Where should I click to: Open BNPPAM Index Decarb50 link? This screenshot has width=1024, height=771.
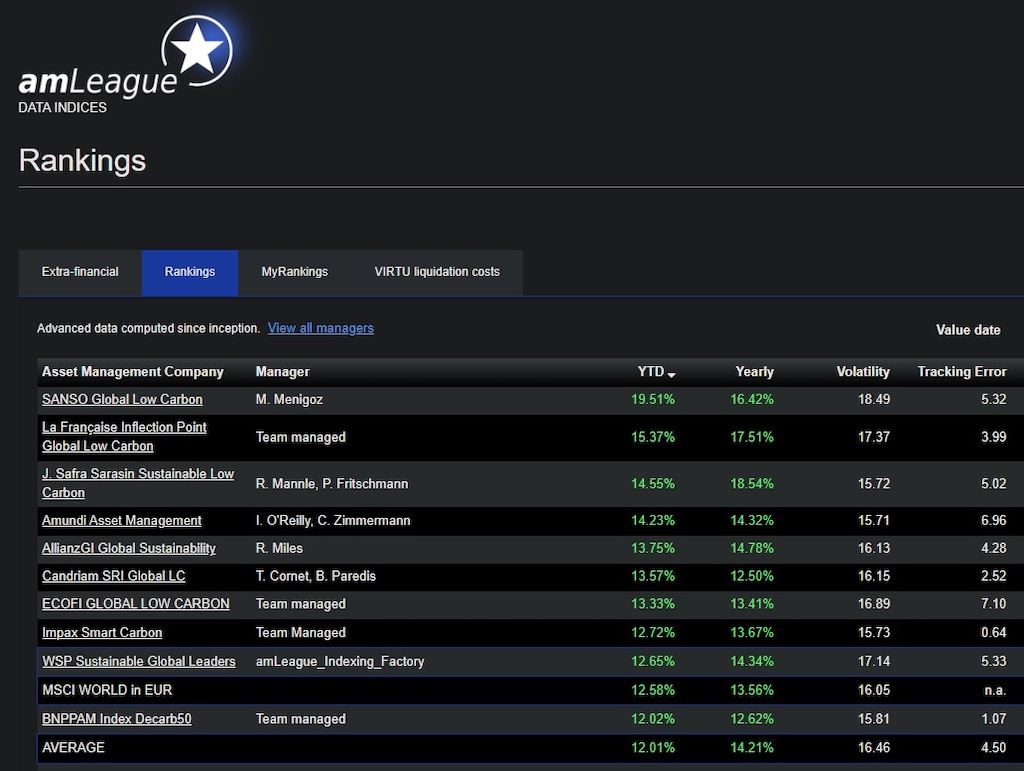117,719
